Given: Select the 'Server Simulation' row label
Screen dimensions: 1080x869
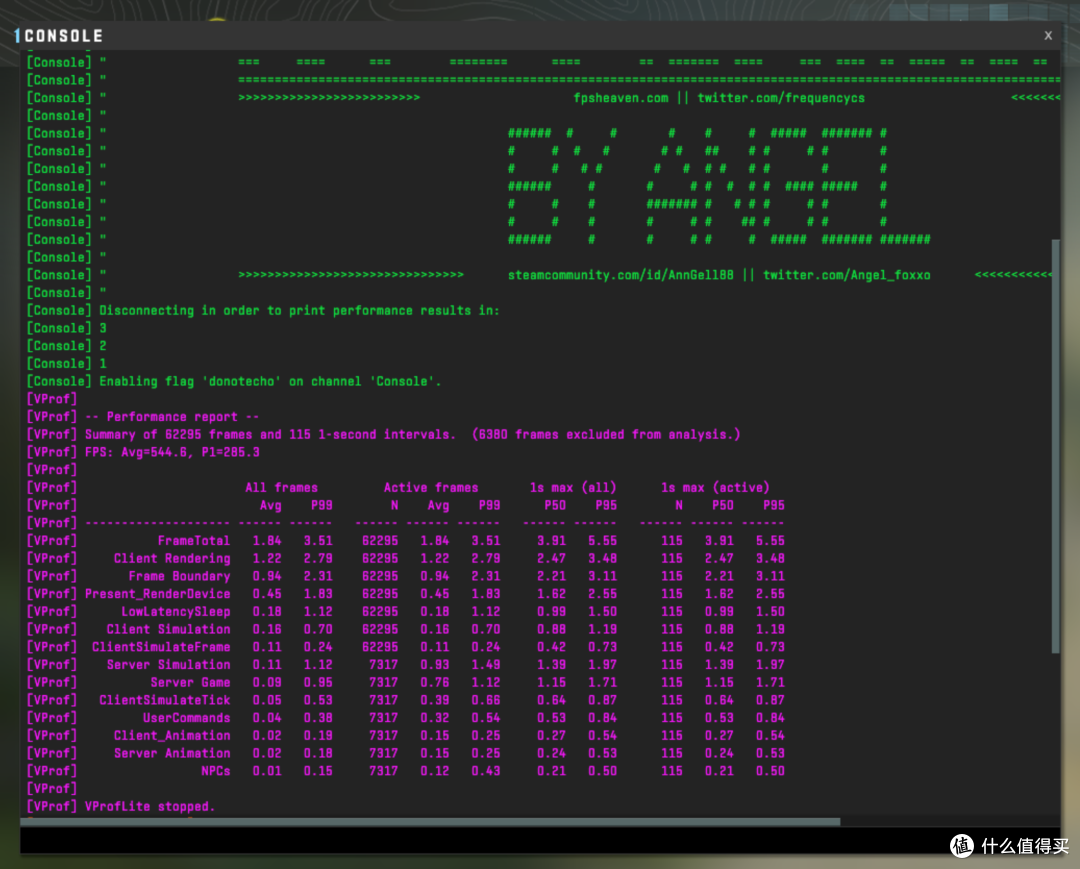Looking at the screenshot, I should tap(169, 664).
